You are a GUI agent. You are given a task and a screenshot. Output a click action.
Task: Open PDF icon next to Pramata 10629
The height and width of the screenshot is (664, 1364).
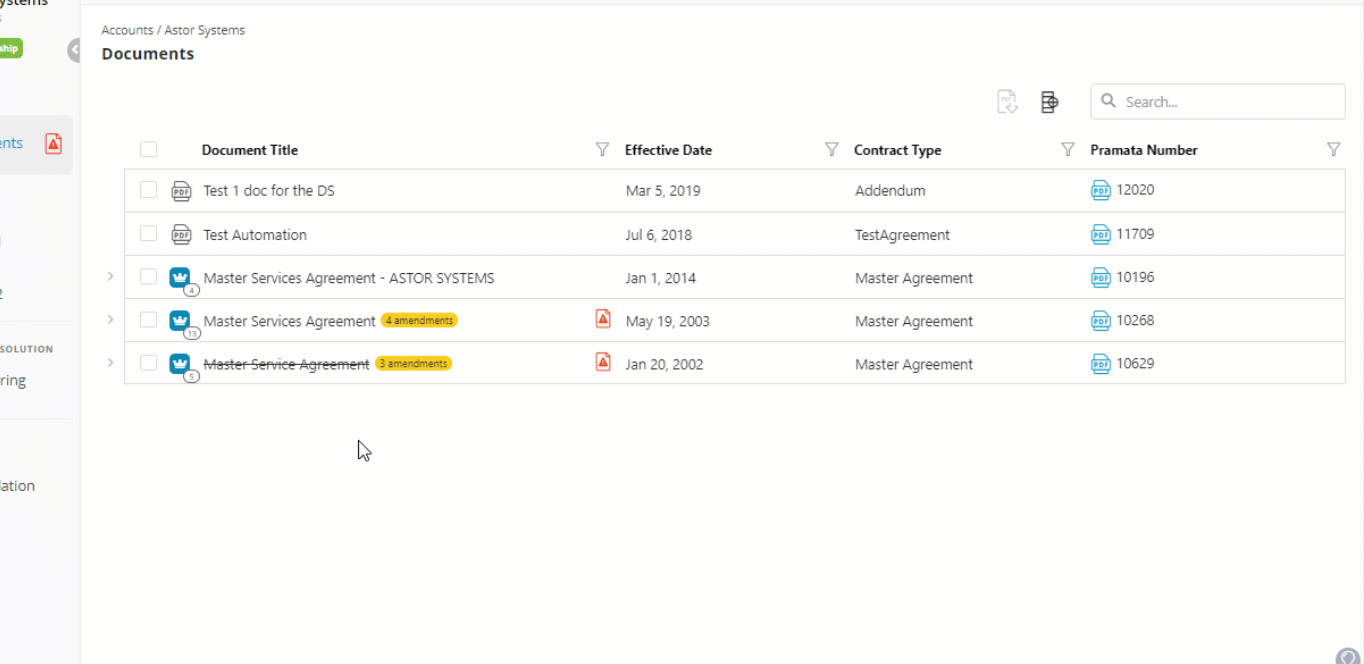pos(1101,363)
